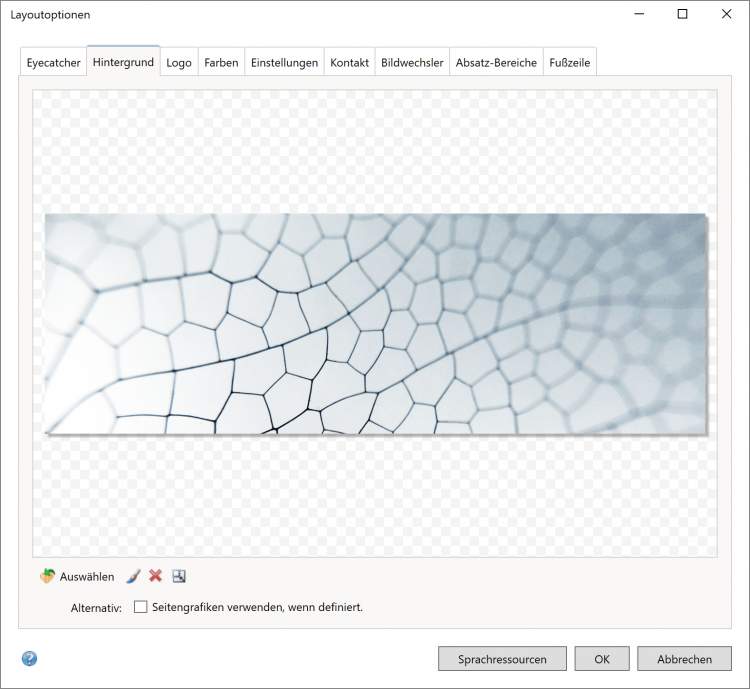The height and width of the screenshot is (689, 750).
Task: Open help via blue question mark icon
Action: tap(29, 658)
